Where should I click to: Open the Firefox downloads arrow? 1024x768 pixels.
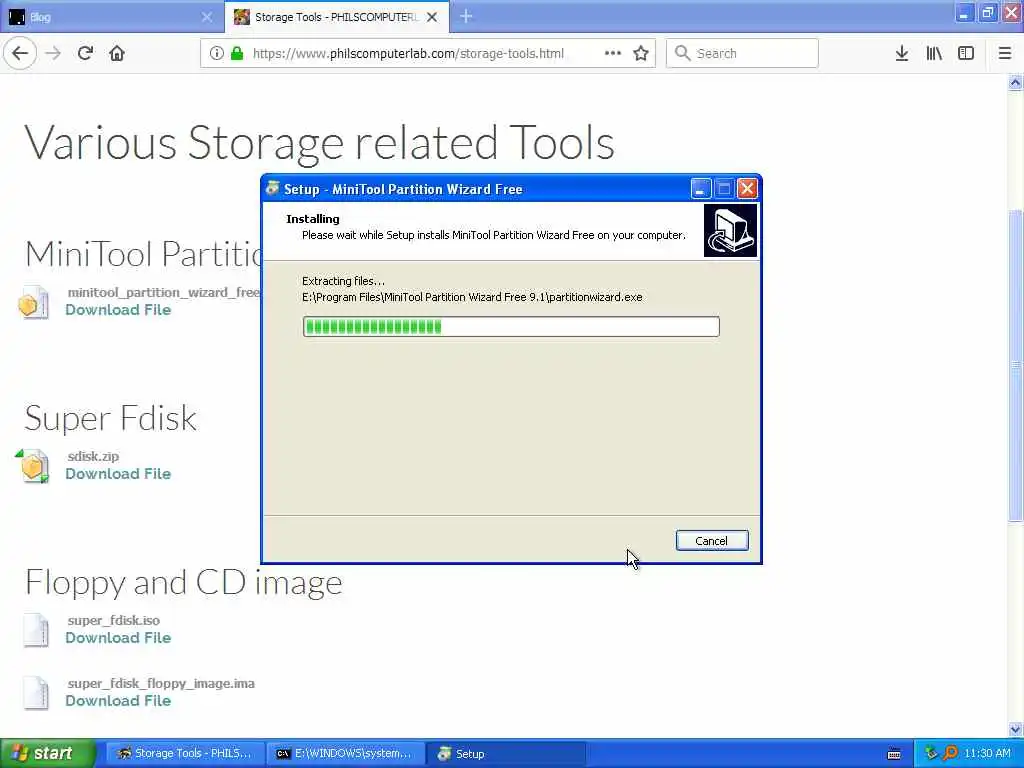point(902,53)
